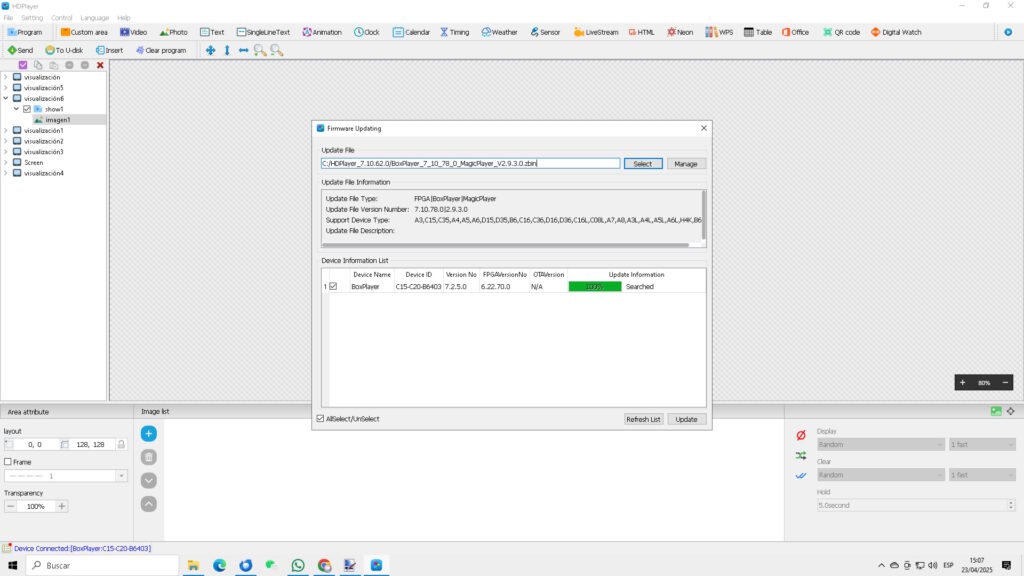The image size is (1024, 576).
Task: Open the Clear effect Random dropdown
Action: pyautogui.click(x=880, y=475)
